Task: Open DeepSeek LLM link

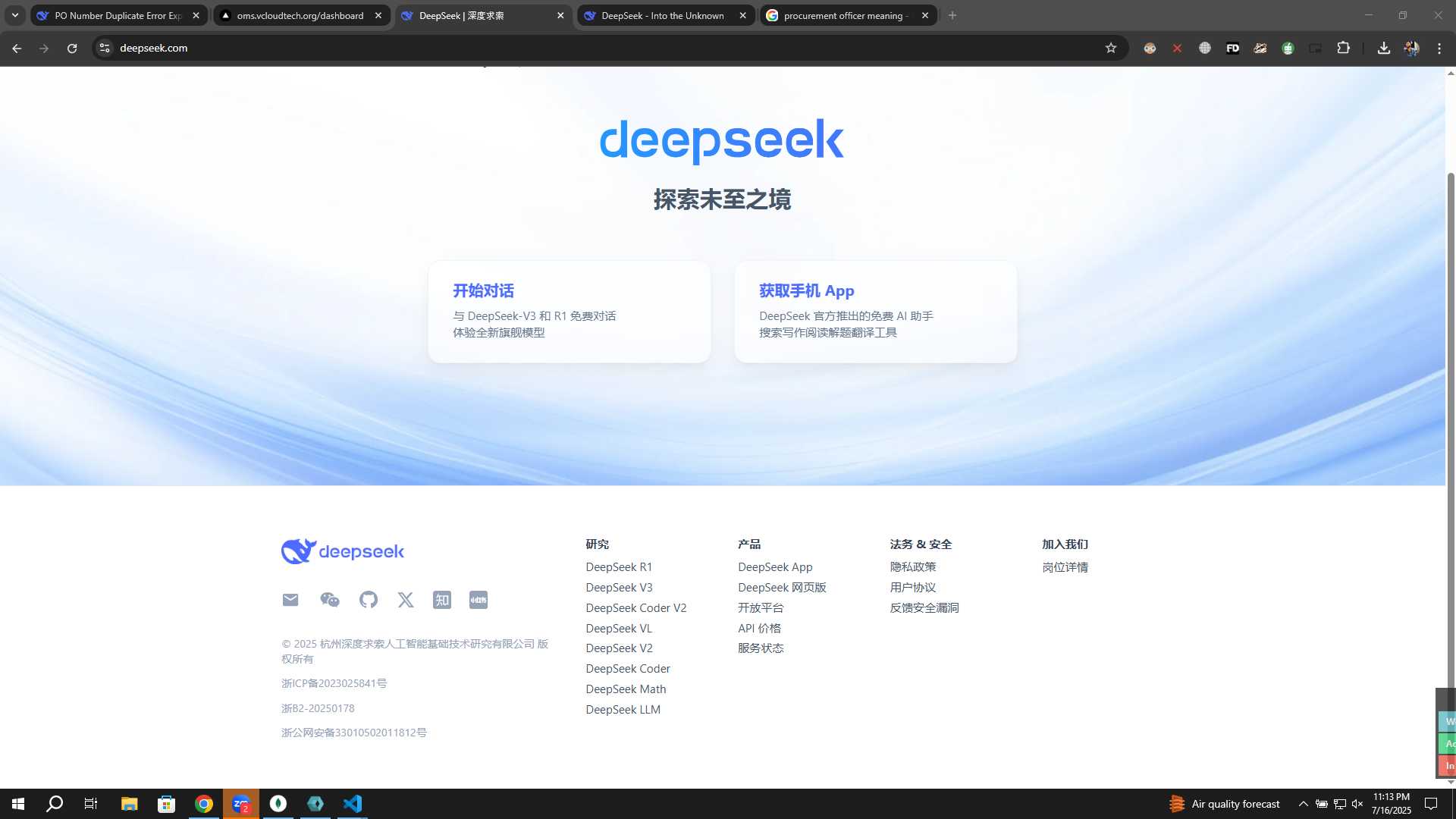Action: pyautogui.click(x=623, y=710)
